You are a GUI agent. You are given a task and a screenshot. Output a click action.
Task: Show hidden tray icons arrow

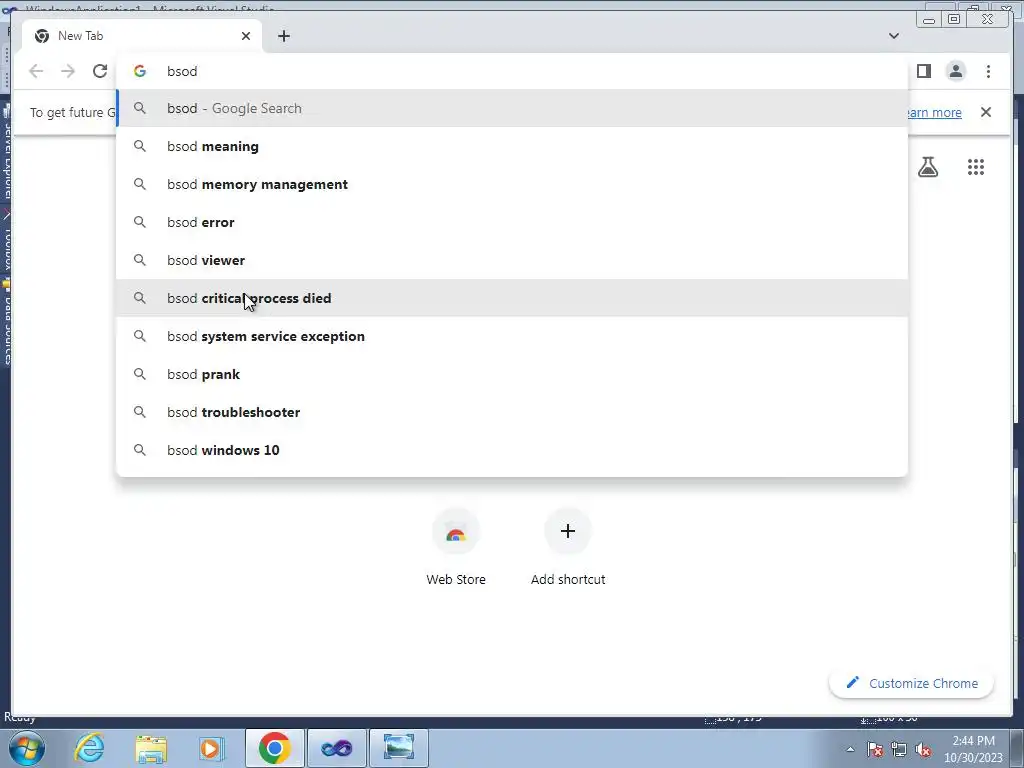[850, 749]
